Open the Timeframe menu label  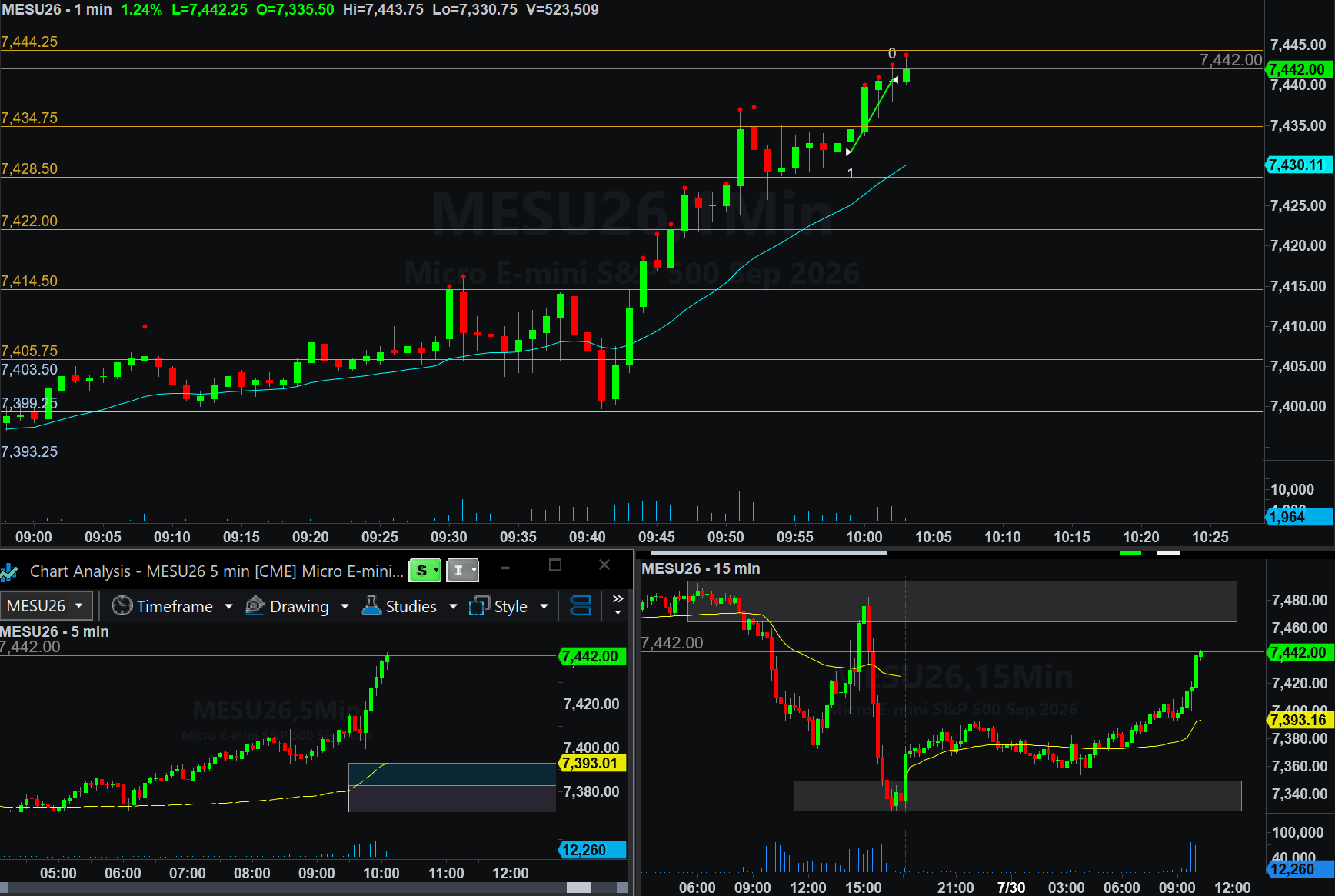pyautogui.click(x=175, y=607)
